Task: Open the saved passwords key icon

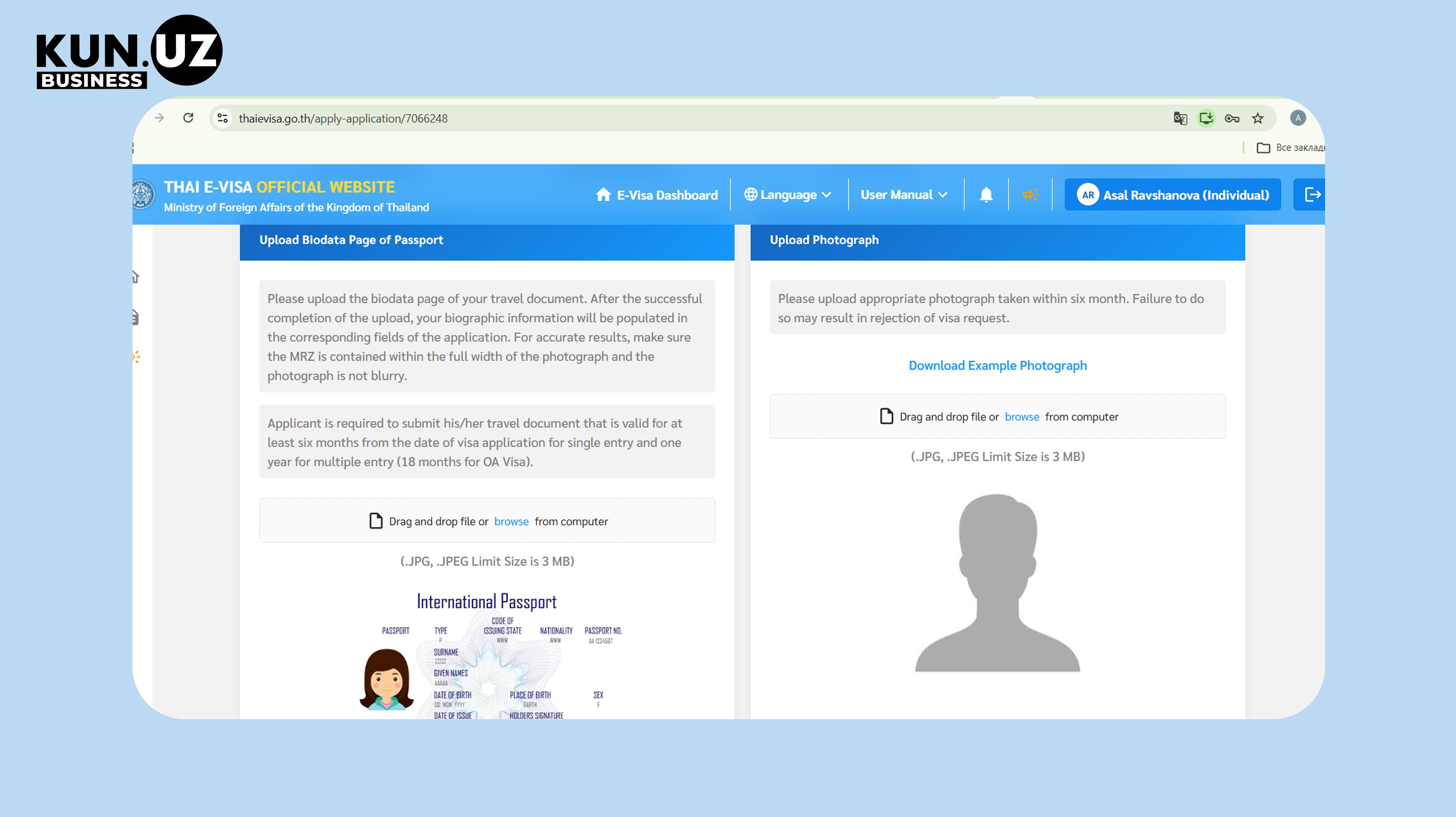Action: click(x=1232, y=118)
